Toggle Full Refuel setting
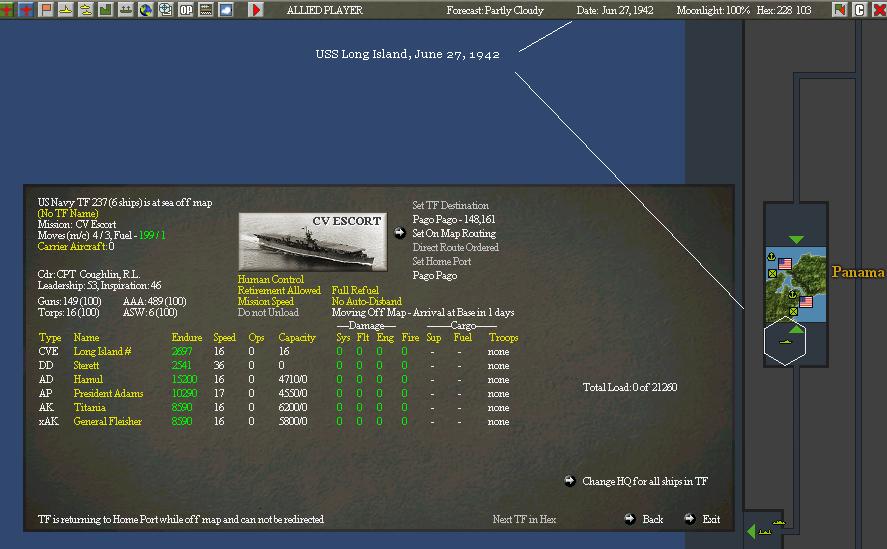887x549 pixels. click(355, 290)
